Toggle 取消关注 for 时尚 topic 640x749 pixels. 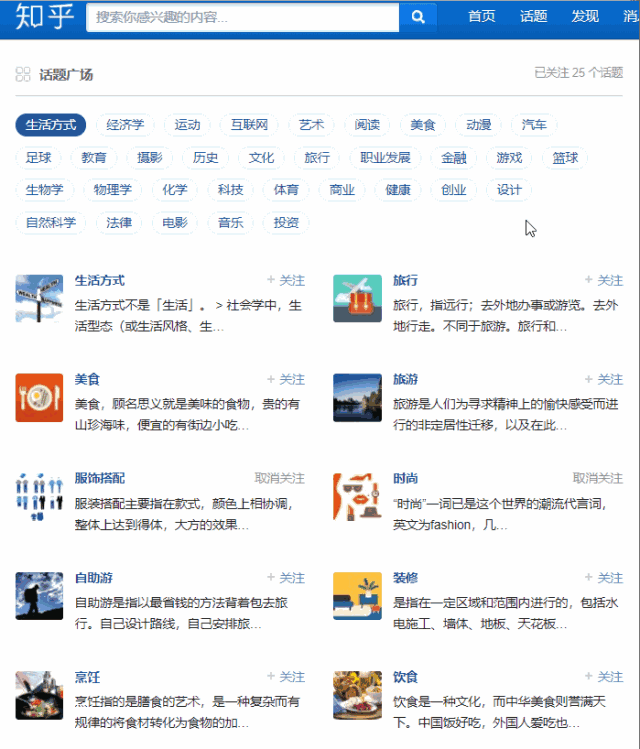coord(597,479)
